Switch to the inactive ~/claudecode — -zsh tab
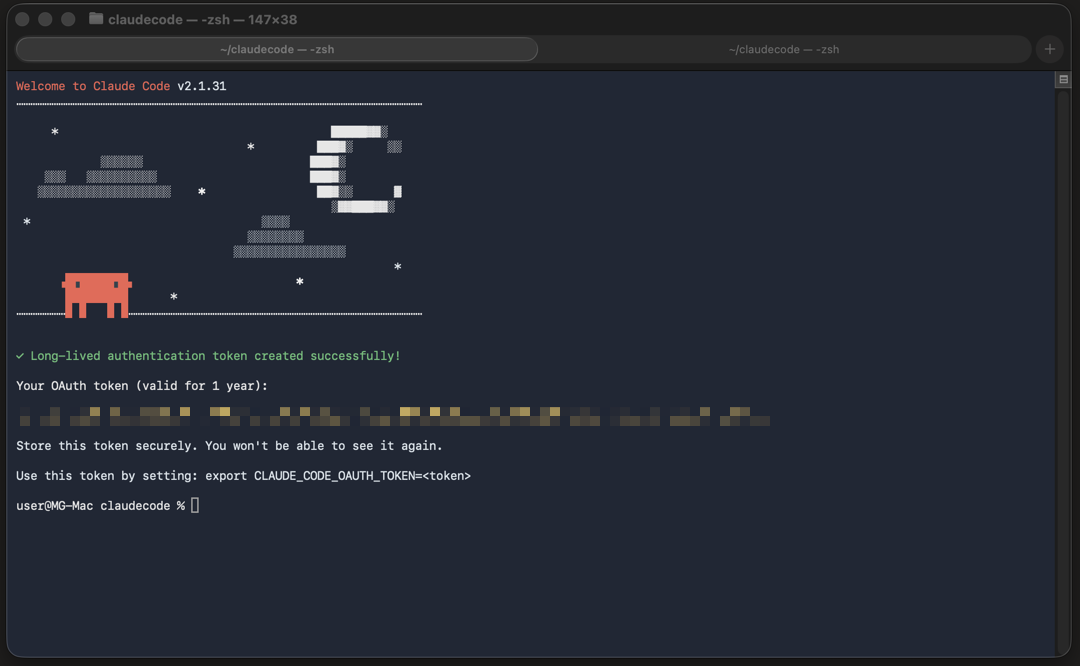This screenshot has width=1080, height=666. click(783, 49)
